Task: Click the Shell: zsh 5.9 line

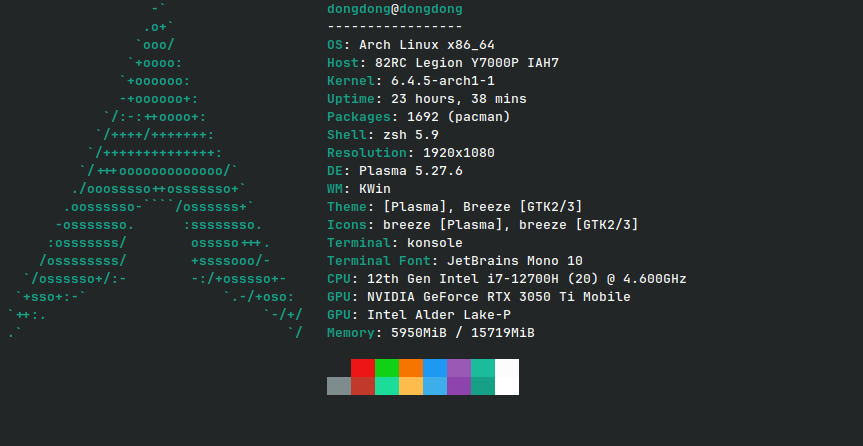Action: coord(383,135)
